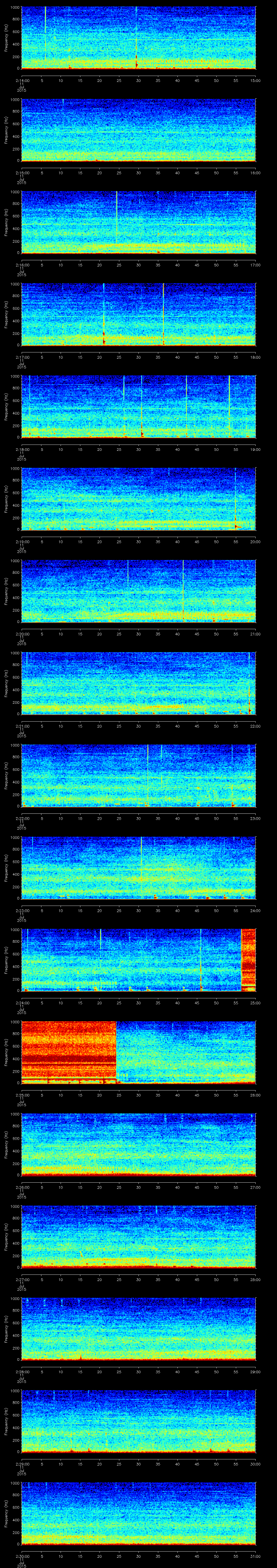Click the spike near 53 seconds in 2:18:00 panel

coord(229,405)
